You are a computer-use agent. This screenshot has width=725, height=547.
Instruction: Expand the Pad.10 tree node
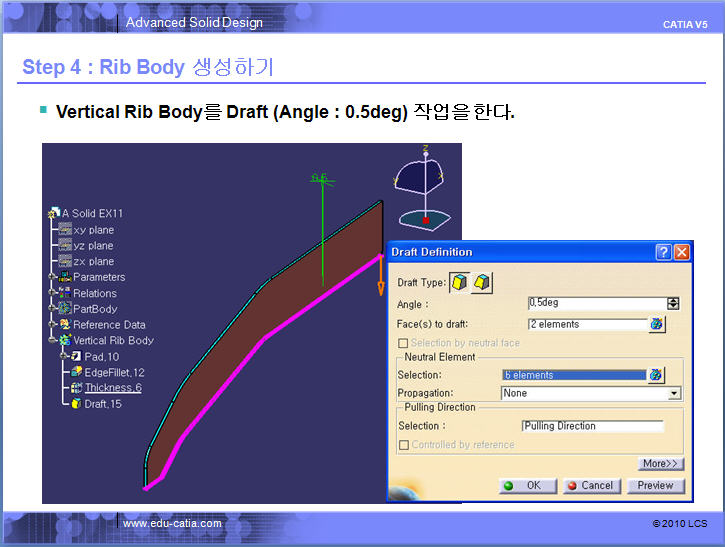click(x=63, y=356)
